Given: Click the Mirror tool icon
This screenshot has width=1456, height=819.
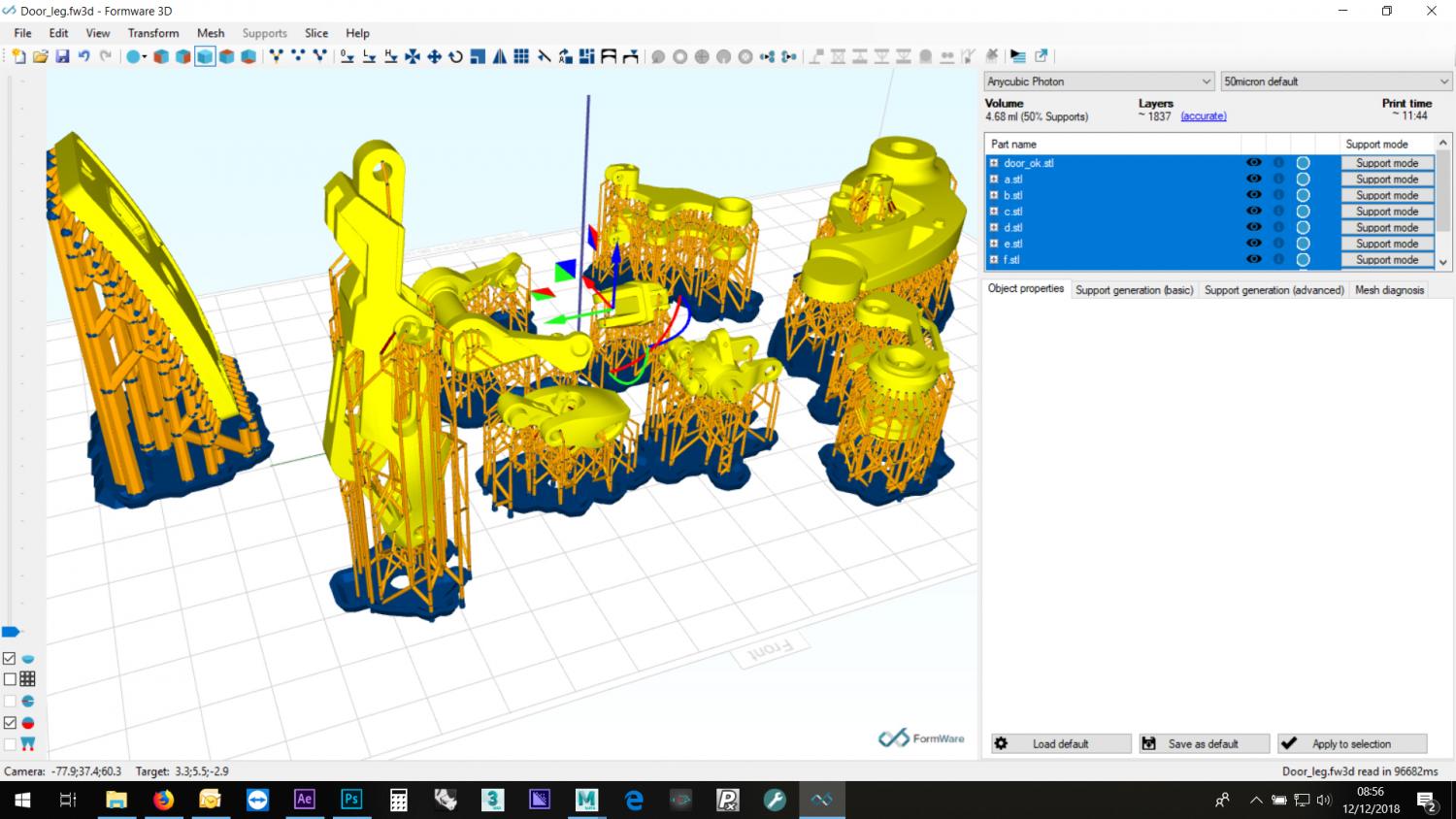Looking at the screenshot, I should coord(499,56).
